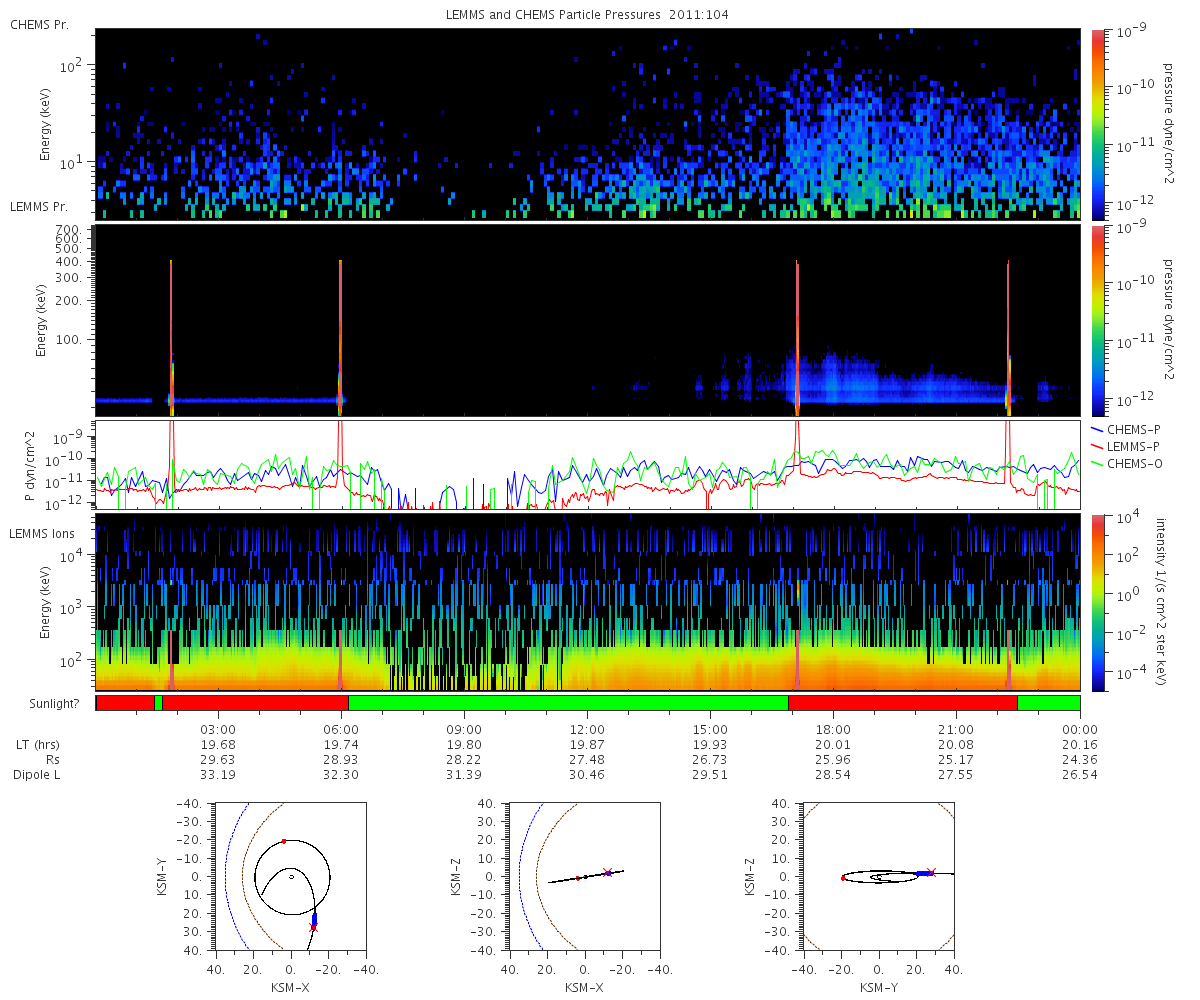Click the CHEMS Pr. panel label
Screen dimensions: 1200x1000
click(39, 23)
